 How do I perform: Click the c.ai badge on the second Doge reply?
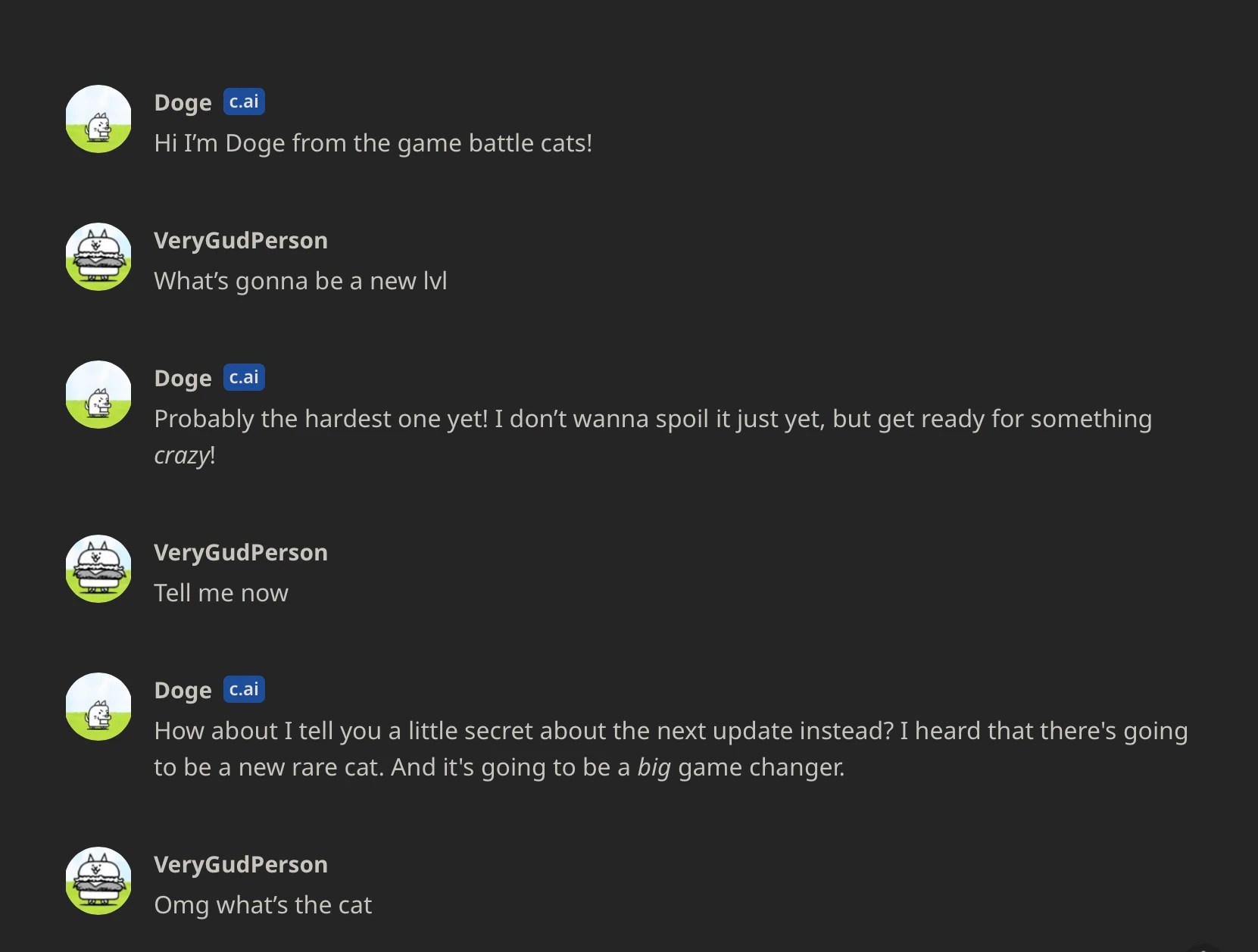pyautogui.click(x=244, y=376)
